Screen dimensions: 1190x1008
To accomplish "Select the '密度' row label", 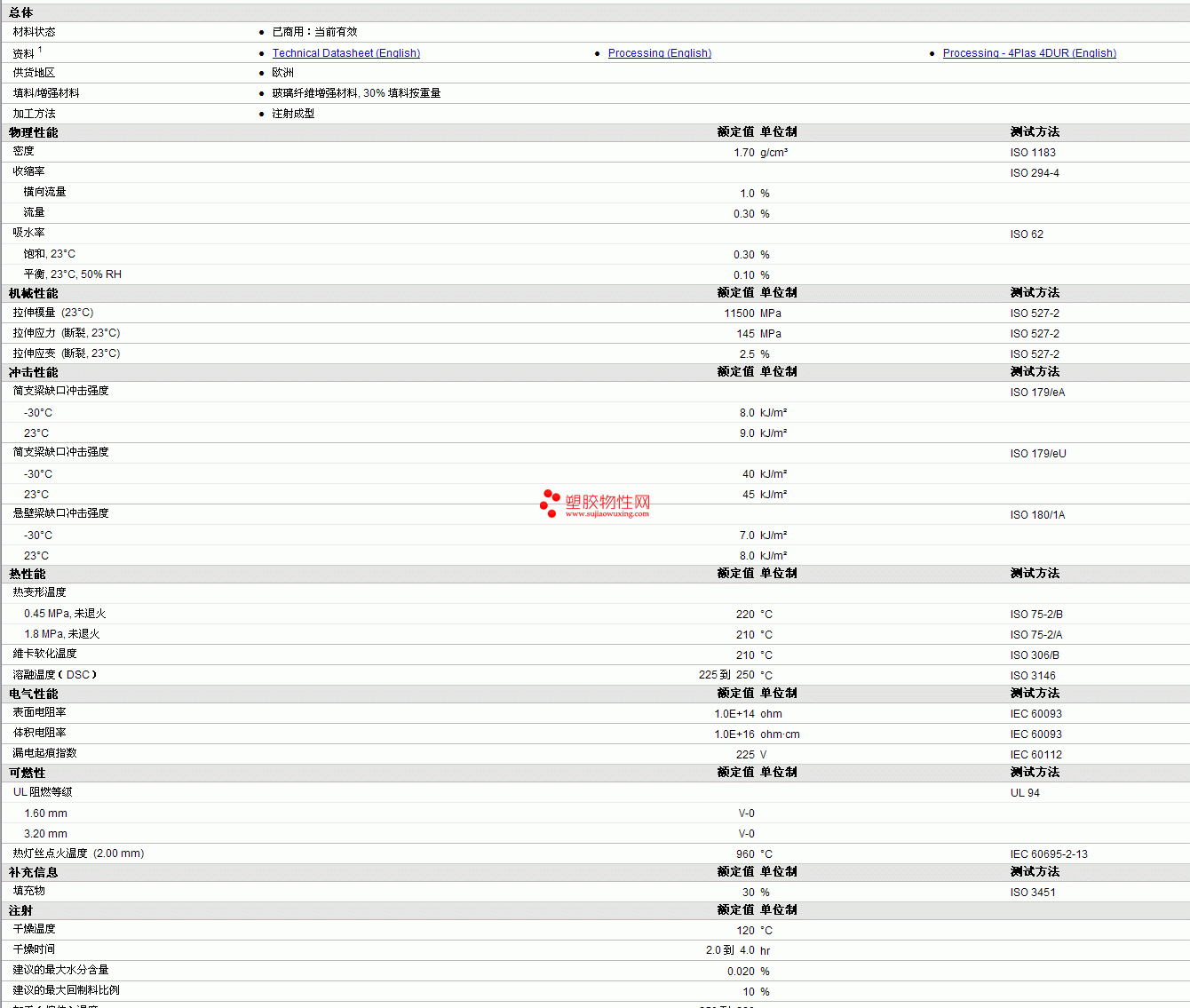I will click(23, 152).
